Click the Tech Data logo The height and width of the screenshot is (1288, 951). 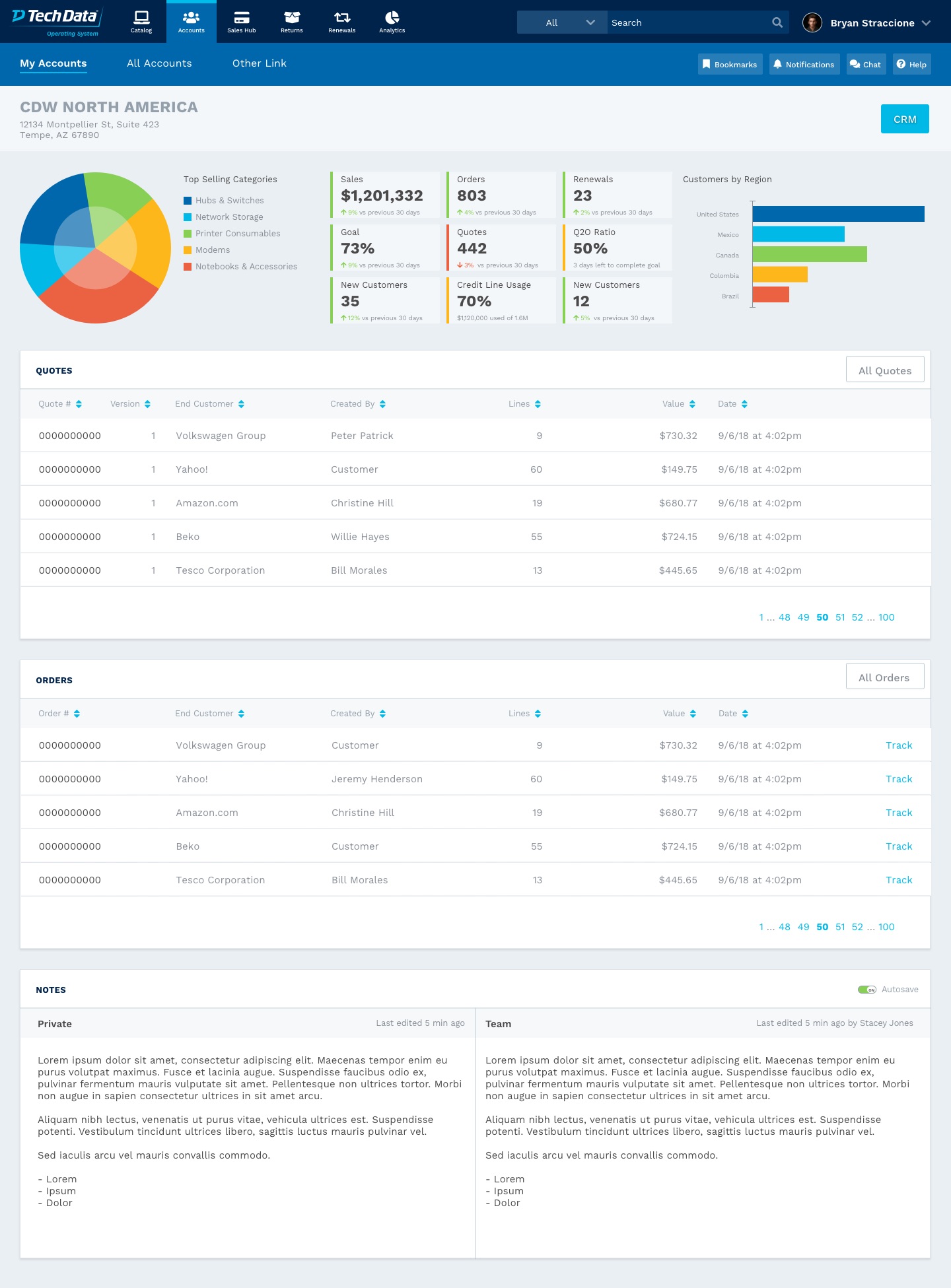pyautogui.click(x=55, y=21)
